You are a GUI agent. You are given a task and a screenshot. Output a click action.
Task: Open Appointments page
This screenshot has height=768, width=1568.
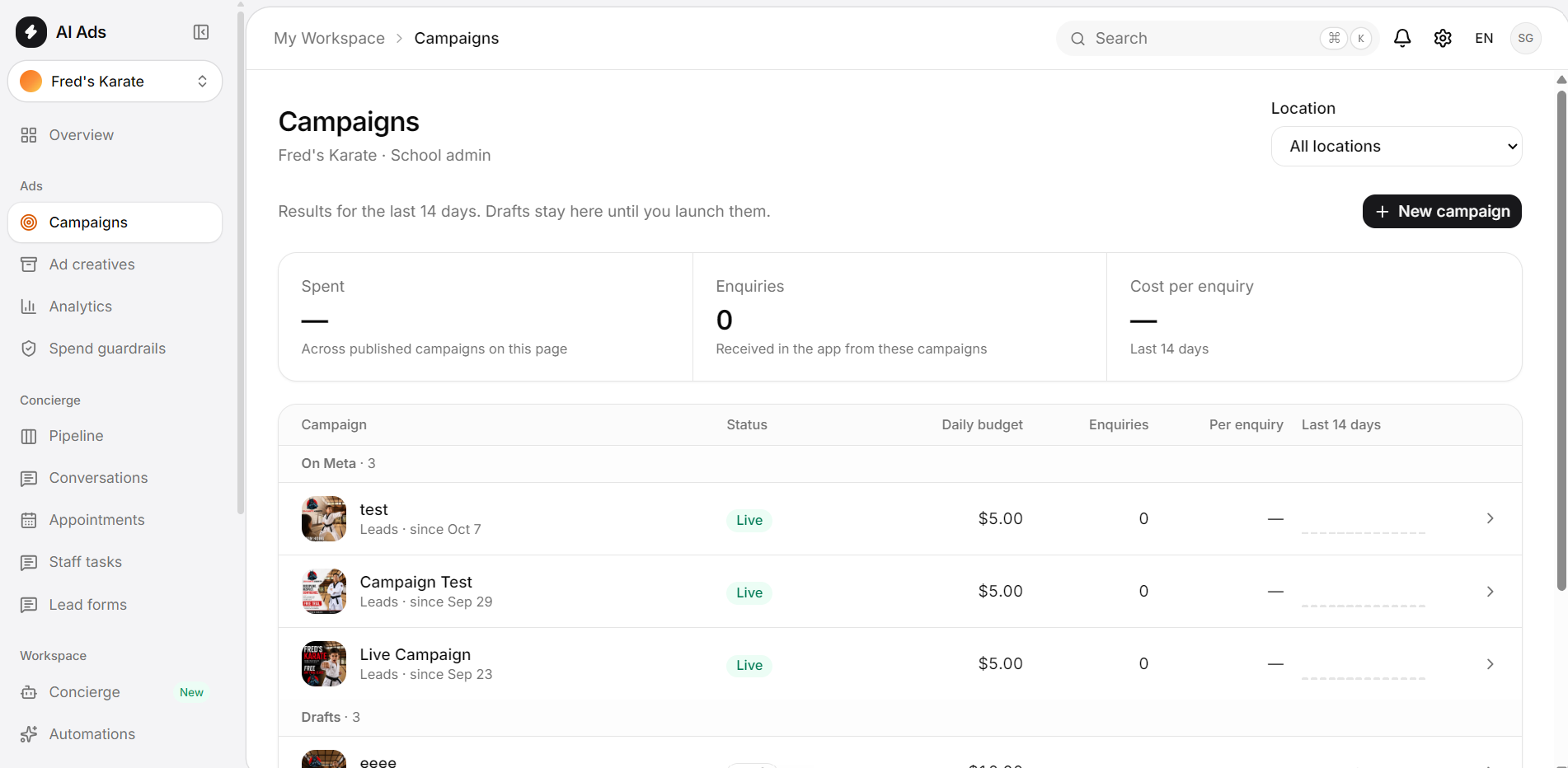(115, 520)
